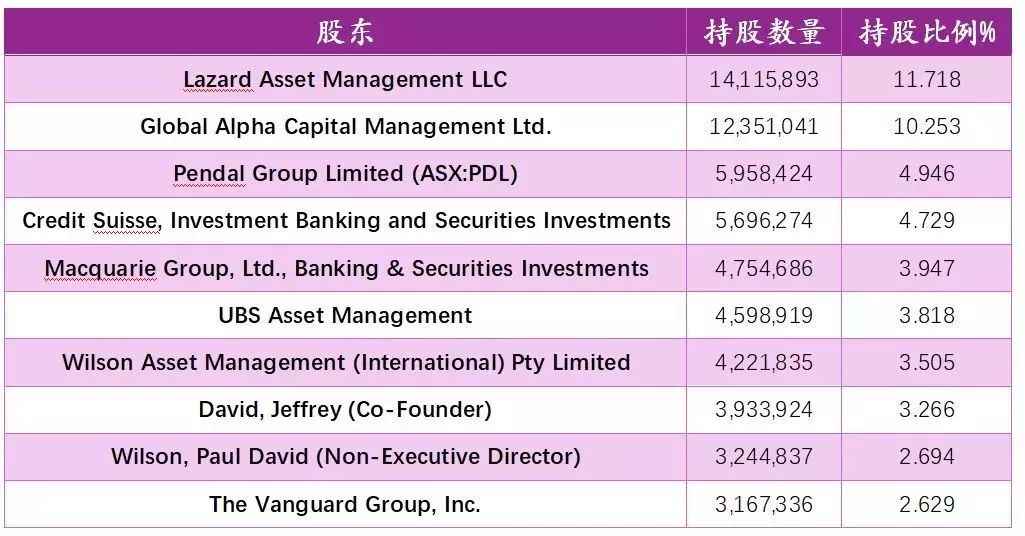Click the percentage value 11.718
This screenshot has height=536, width=1025.
click(927, 80)
